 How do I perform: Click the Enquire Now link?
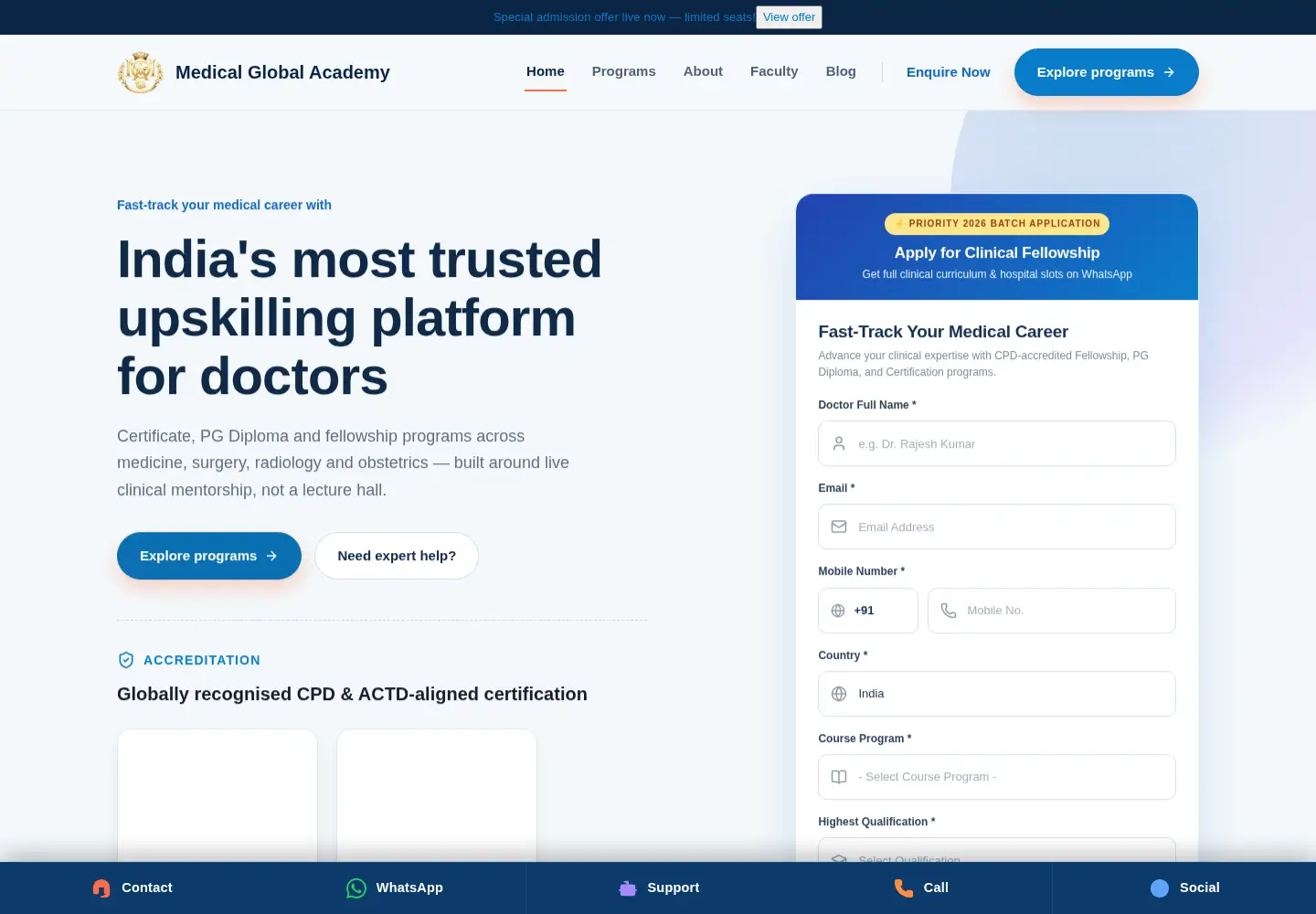click(x=949, y=72)
